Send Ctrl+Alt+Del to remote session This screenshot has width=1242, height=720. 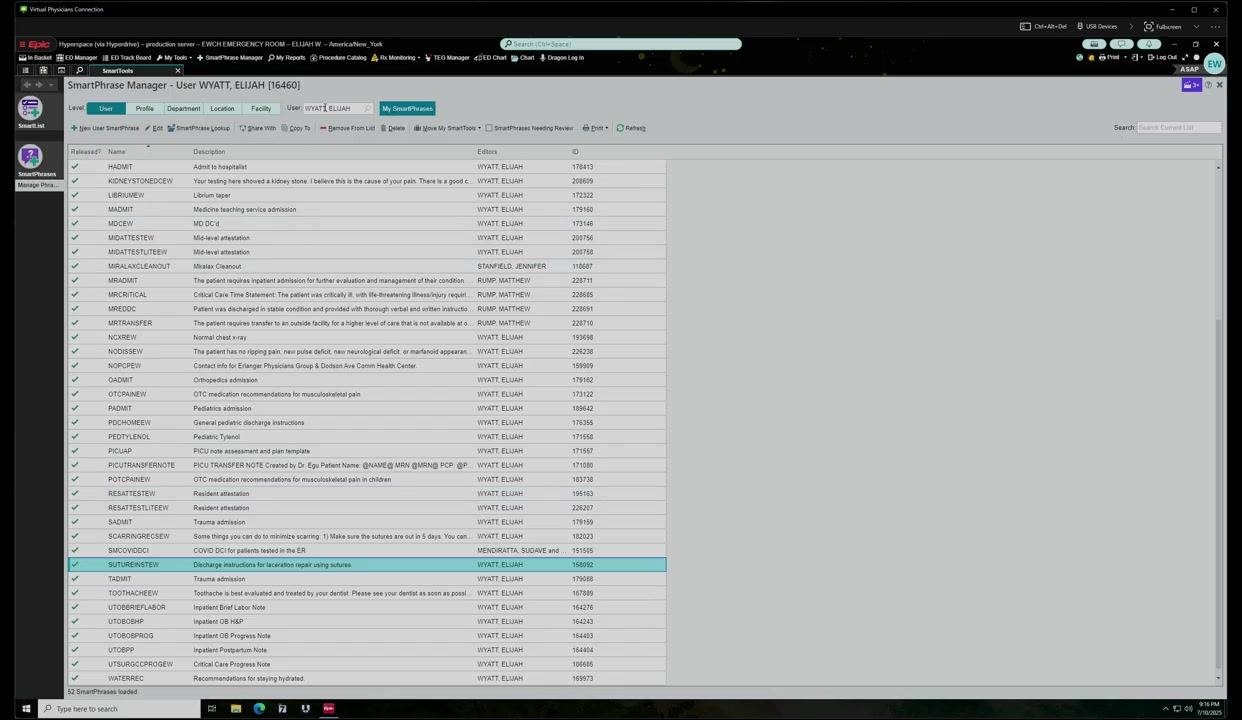[1044, 27]
